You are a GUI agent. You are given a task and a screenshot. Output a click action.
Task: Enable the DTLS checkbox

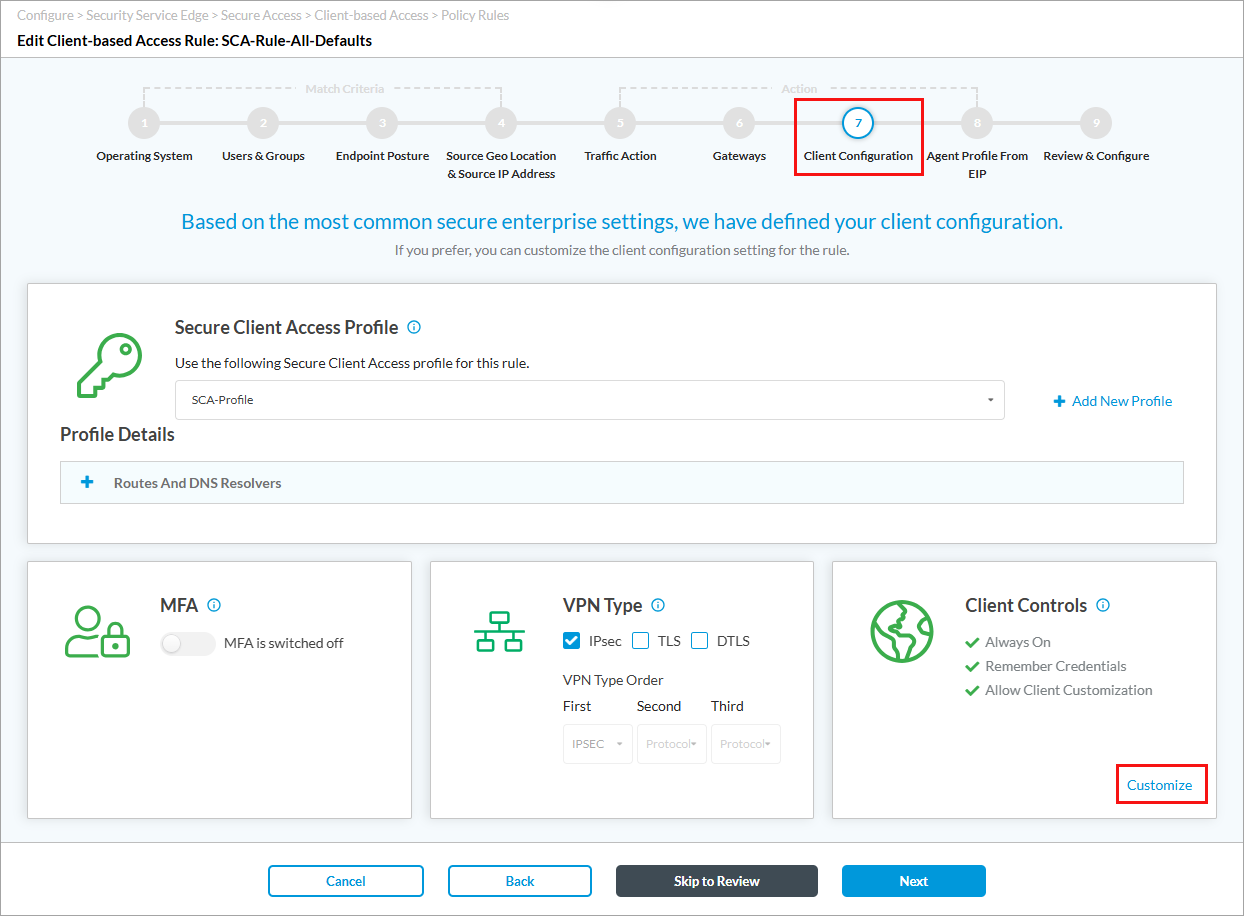coord(700,641)
